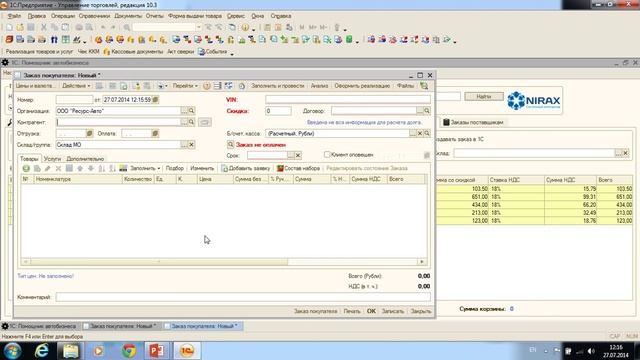Click the Номенклатура column header
Image resolution: width=640 pixels, height=360 pixels.
tap(78, 179)
